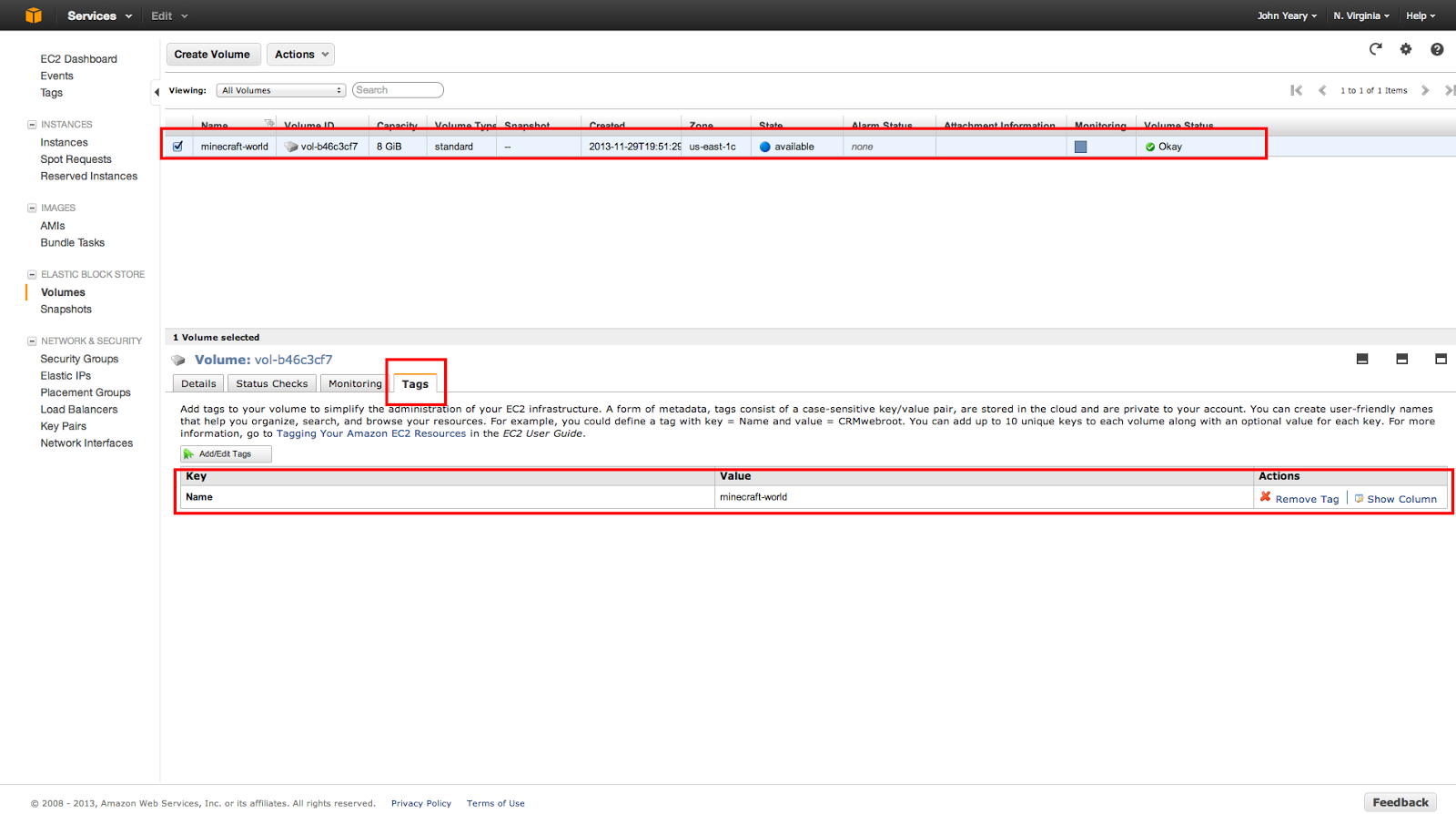Viewport: 1456px width, 814px height.
Task: Show Column for Name tag
Action: tap(1396, 499)
